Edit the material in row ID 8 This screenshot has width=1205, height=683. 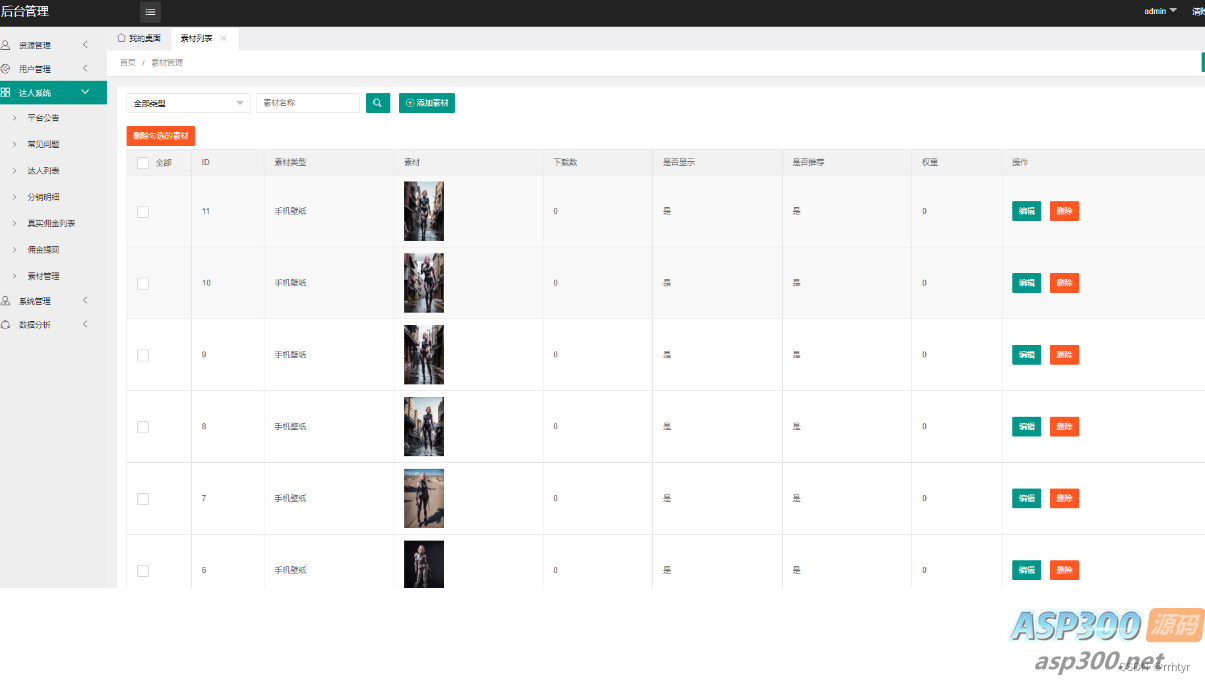[1026, 427]
